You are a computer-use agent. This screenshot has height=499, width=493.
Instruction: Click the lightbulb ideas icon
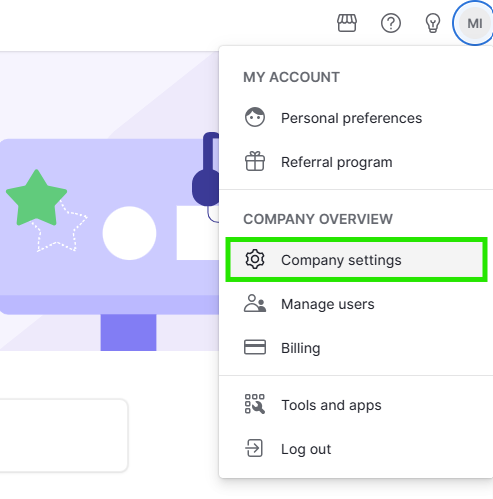point(433,23)
